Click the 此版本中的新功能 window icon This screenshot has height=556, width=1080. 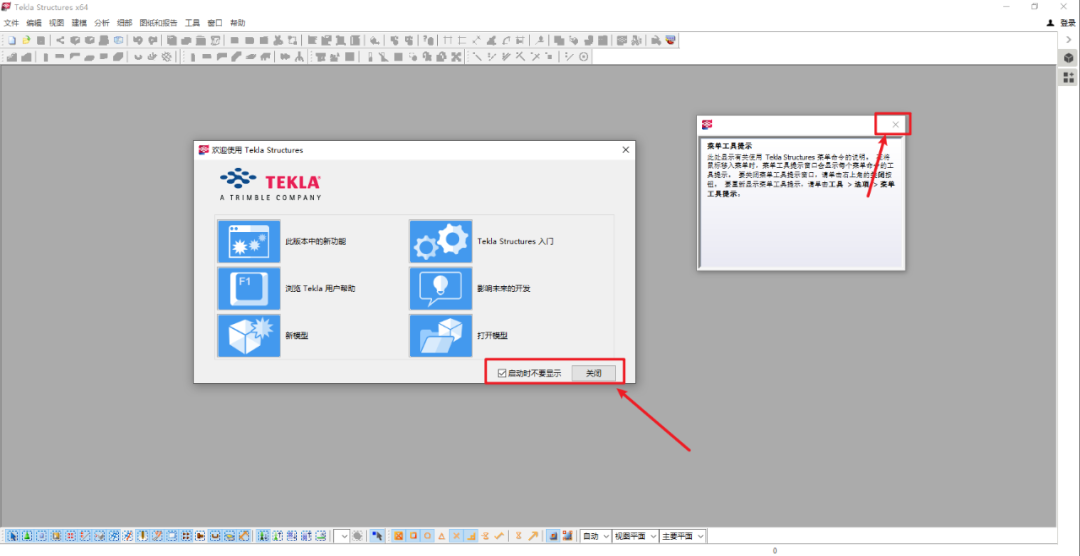click(x=248, y=241)
